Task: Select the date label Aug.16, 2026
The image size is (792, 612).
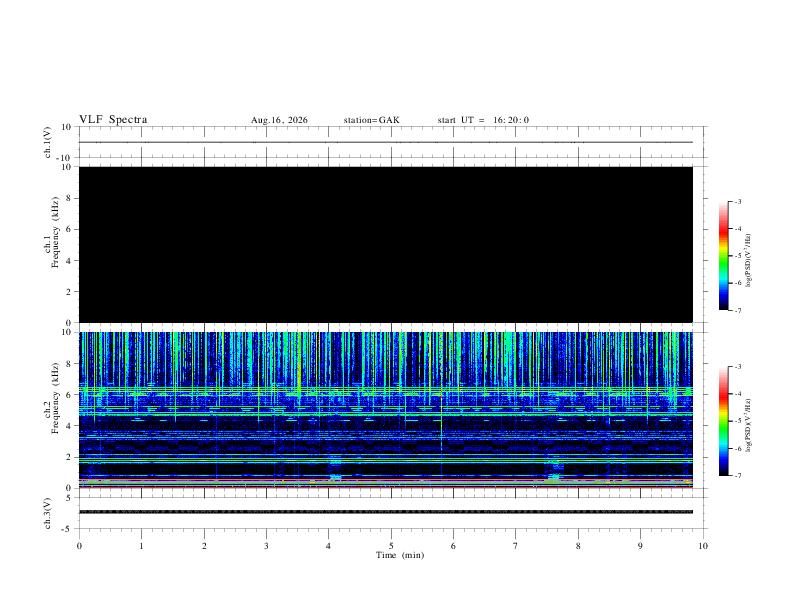Action: tap(279, 120)
